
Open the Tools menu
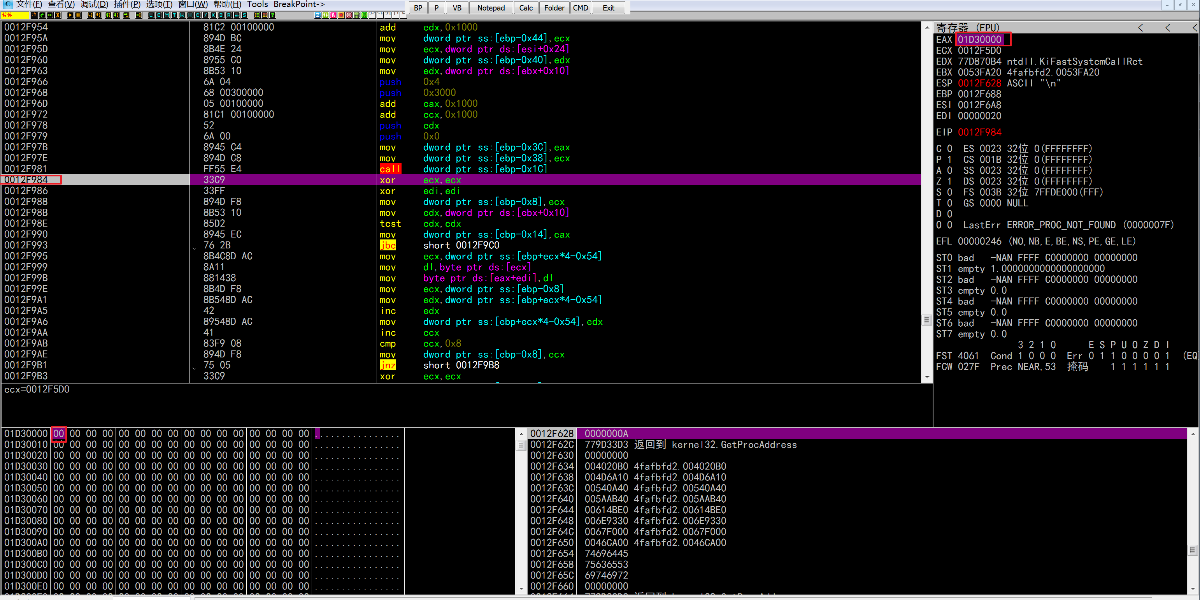click(258, 5)
